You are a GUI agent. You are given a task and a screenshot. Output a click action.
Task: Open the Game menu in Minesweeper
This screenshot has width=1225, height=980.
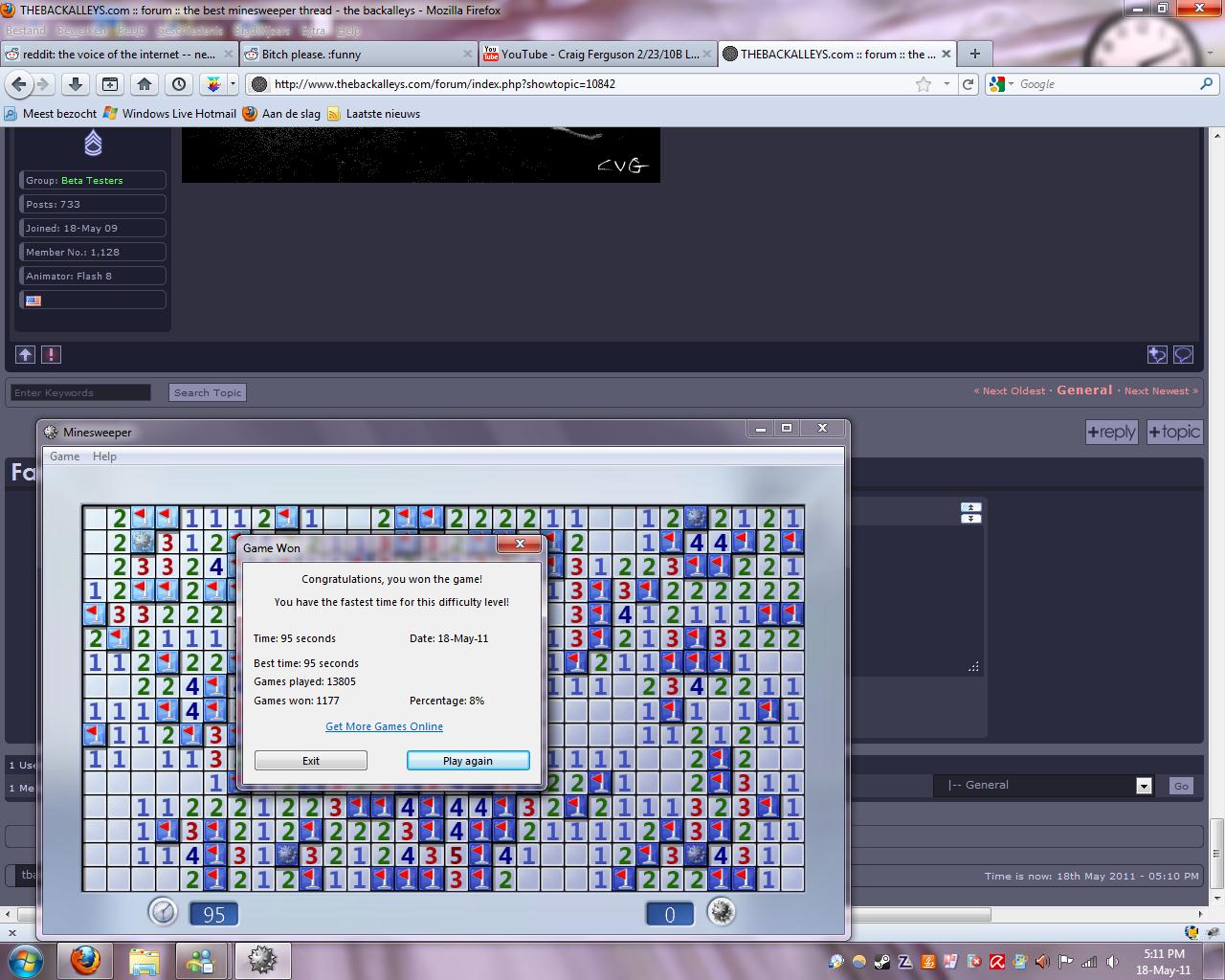pos(64,457)
